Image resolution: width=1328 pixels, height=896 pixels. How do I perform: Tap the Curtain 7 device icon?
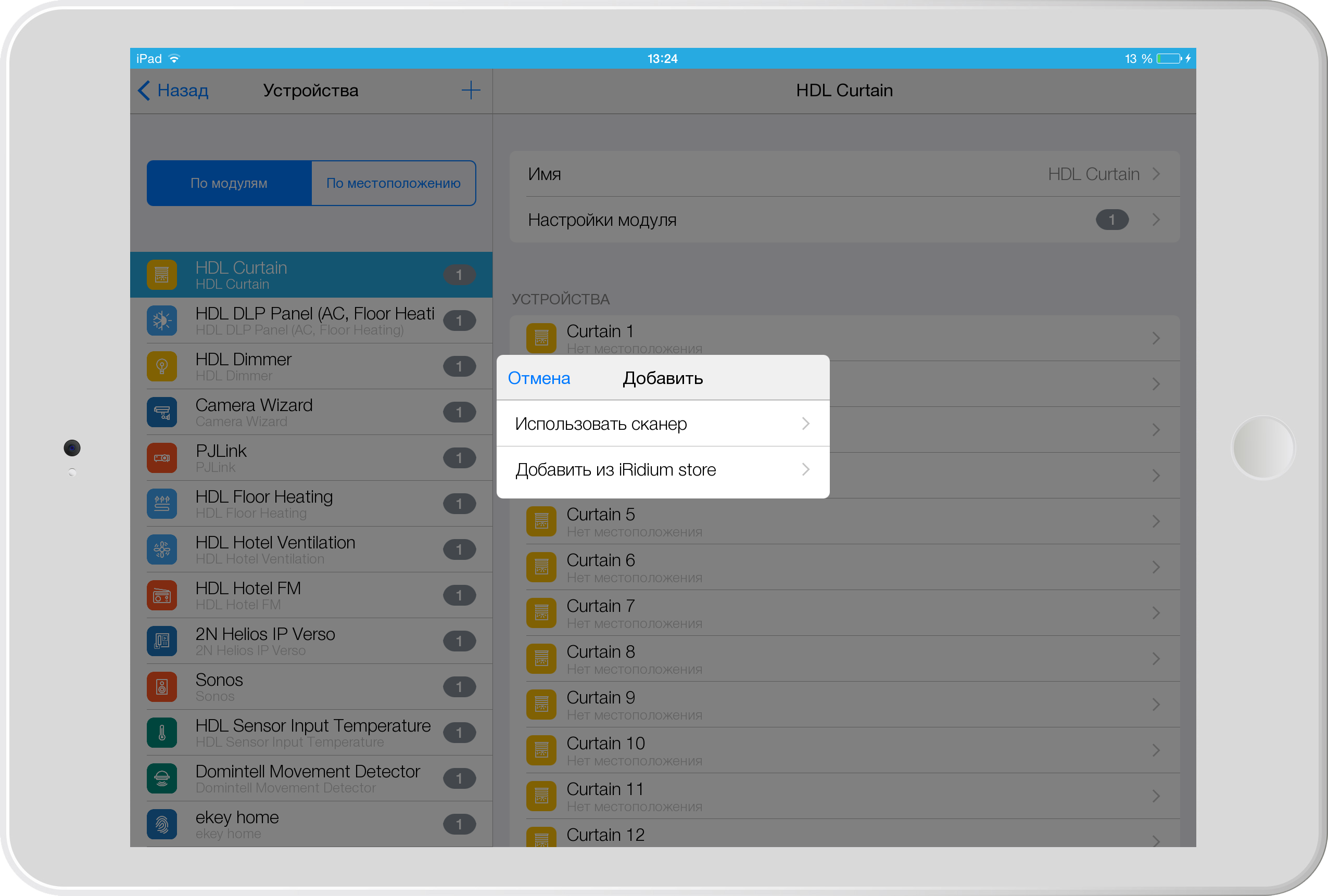541,613
